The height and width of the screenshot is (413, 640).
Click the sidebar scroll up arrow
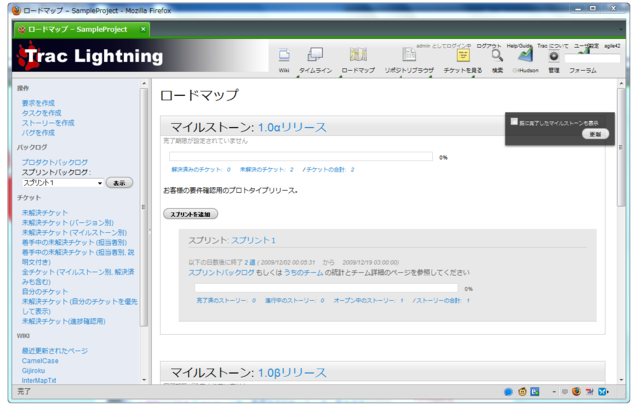(x=144, y=83)
